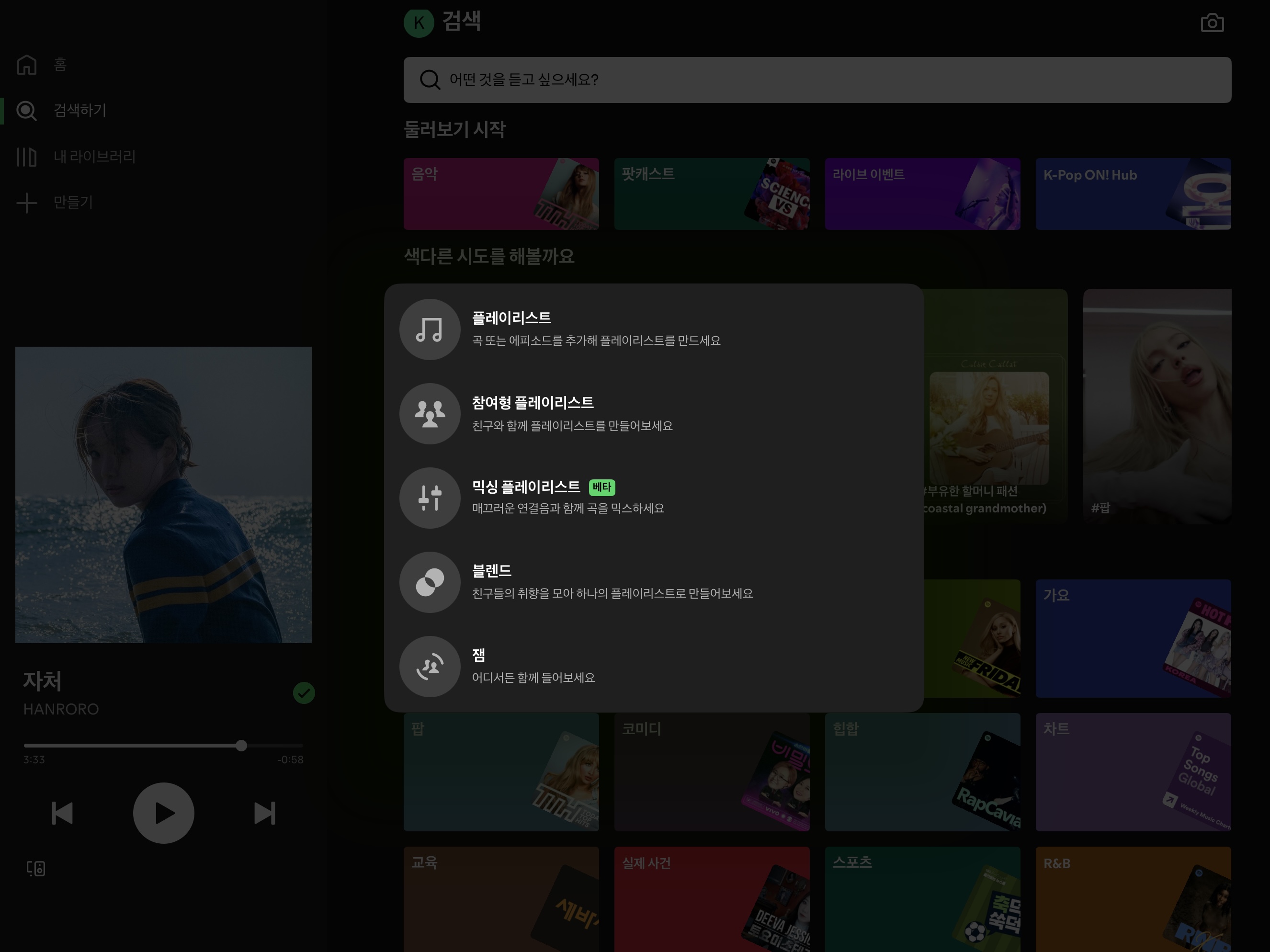Click the plus 만들기 create icon

click(x=26, y=202)
